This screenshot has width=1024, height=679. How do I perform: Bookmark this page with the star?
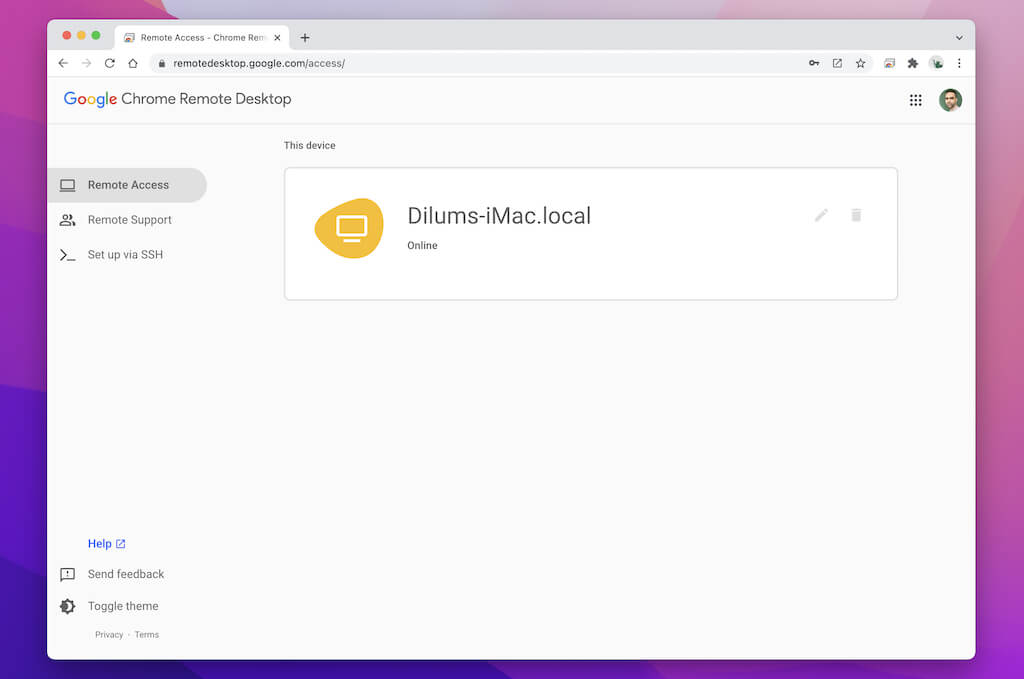[861, 63]
